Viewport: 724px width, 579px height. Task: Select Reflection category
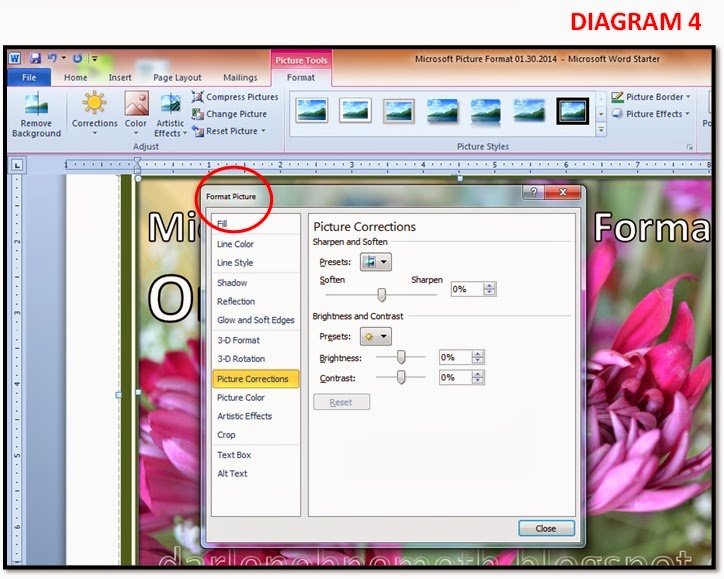255,302
